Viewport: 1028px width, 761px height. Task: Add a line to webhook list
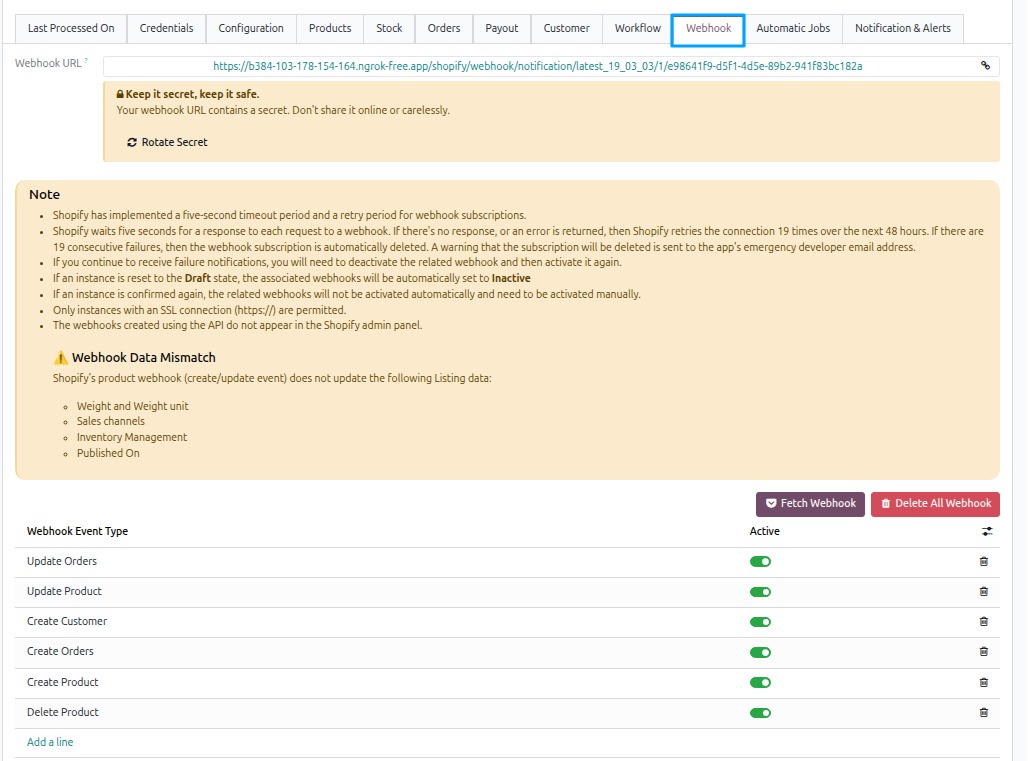point(50,742)
